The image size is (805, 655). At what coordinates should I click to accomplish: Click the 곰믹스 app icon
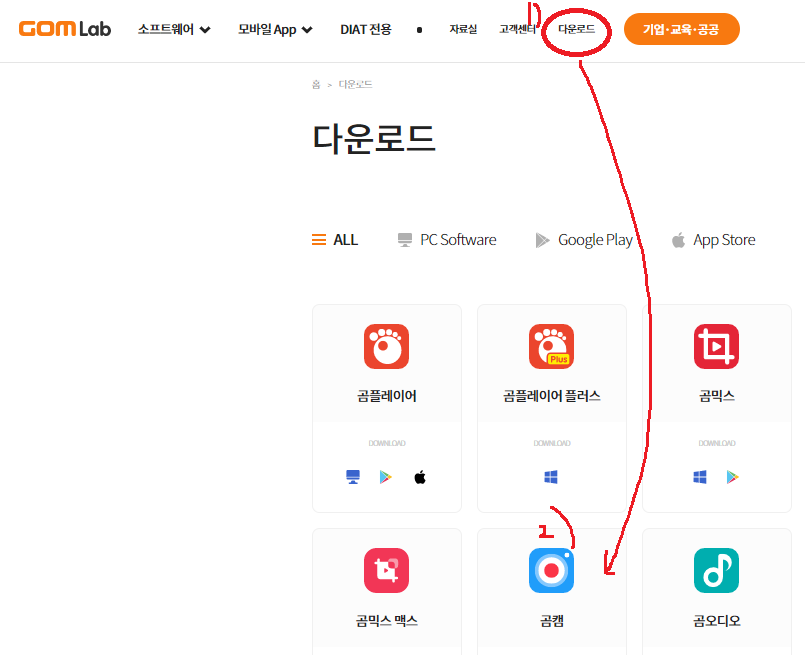[717, 346]
